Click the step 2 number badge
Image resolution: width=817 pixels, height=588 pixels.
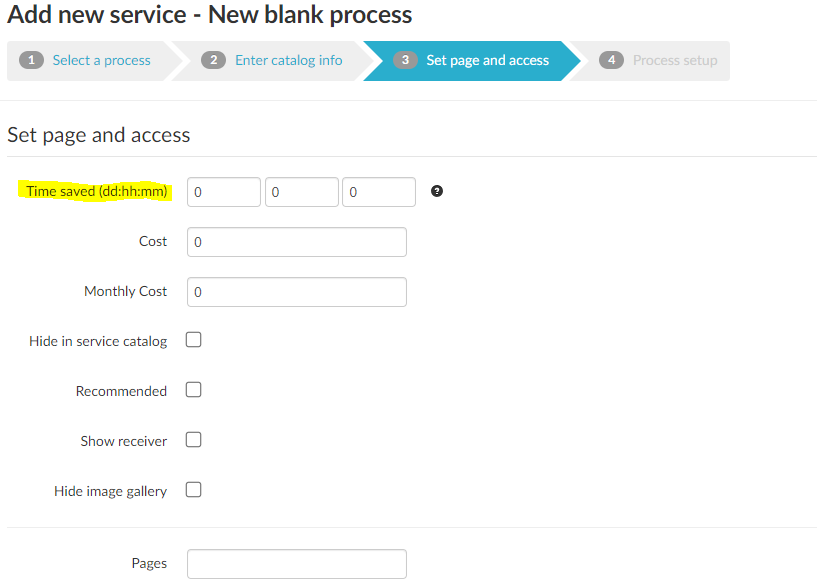click(x=213, y=60)
